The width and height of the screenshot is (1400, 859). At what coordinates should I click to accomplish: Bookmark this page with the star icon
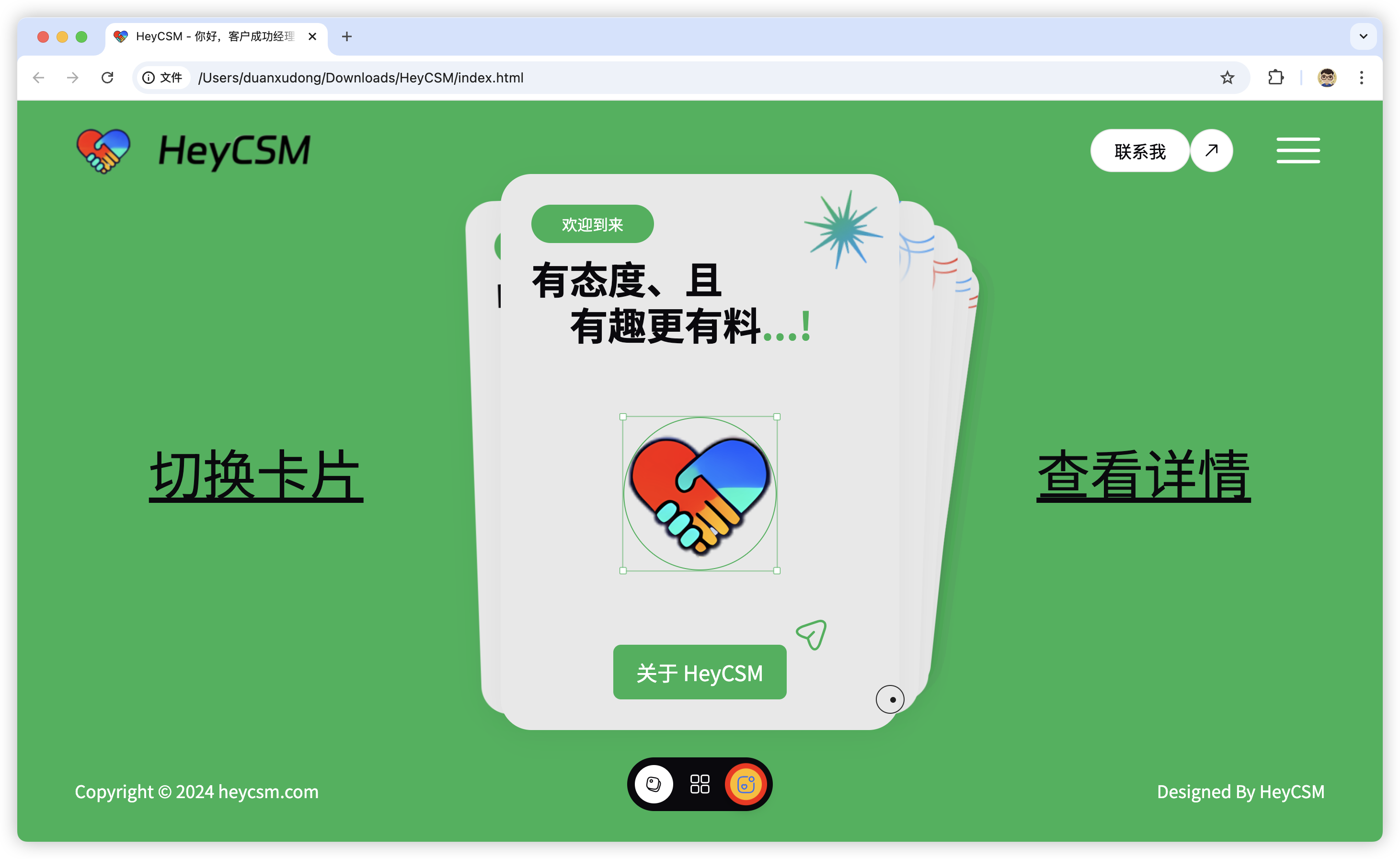point(1227,77)
